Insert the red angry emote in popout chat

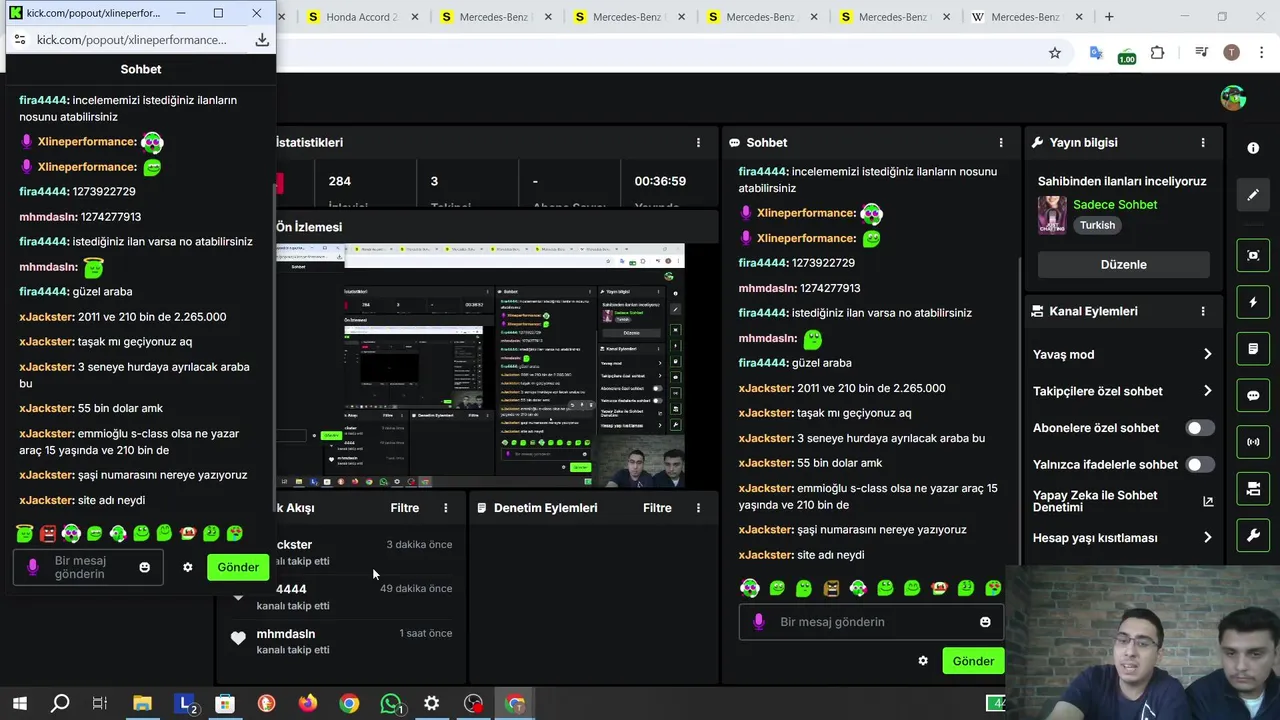(x=48, y=534)
